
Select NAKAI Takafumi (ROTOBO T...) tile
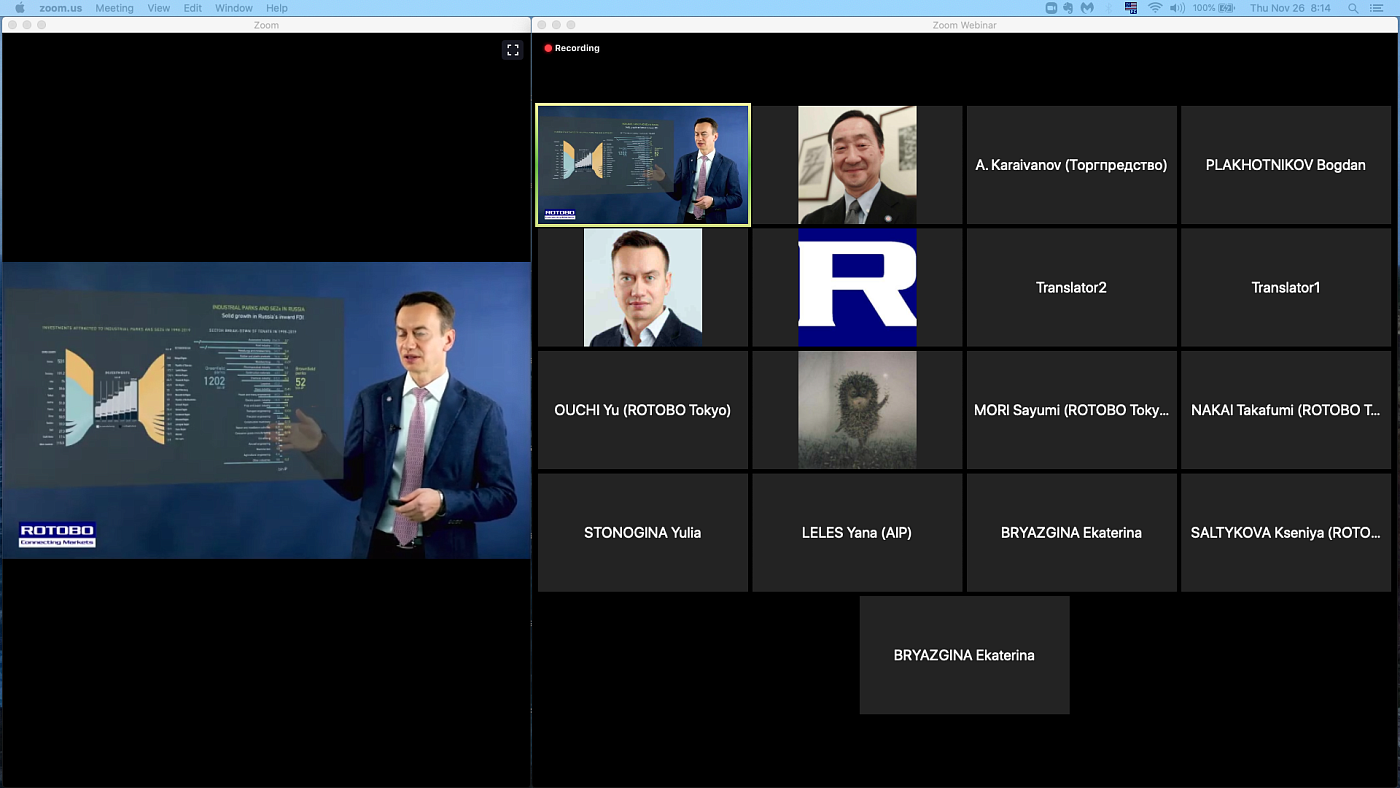click(x=1286, y=410)
